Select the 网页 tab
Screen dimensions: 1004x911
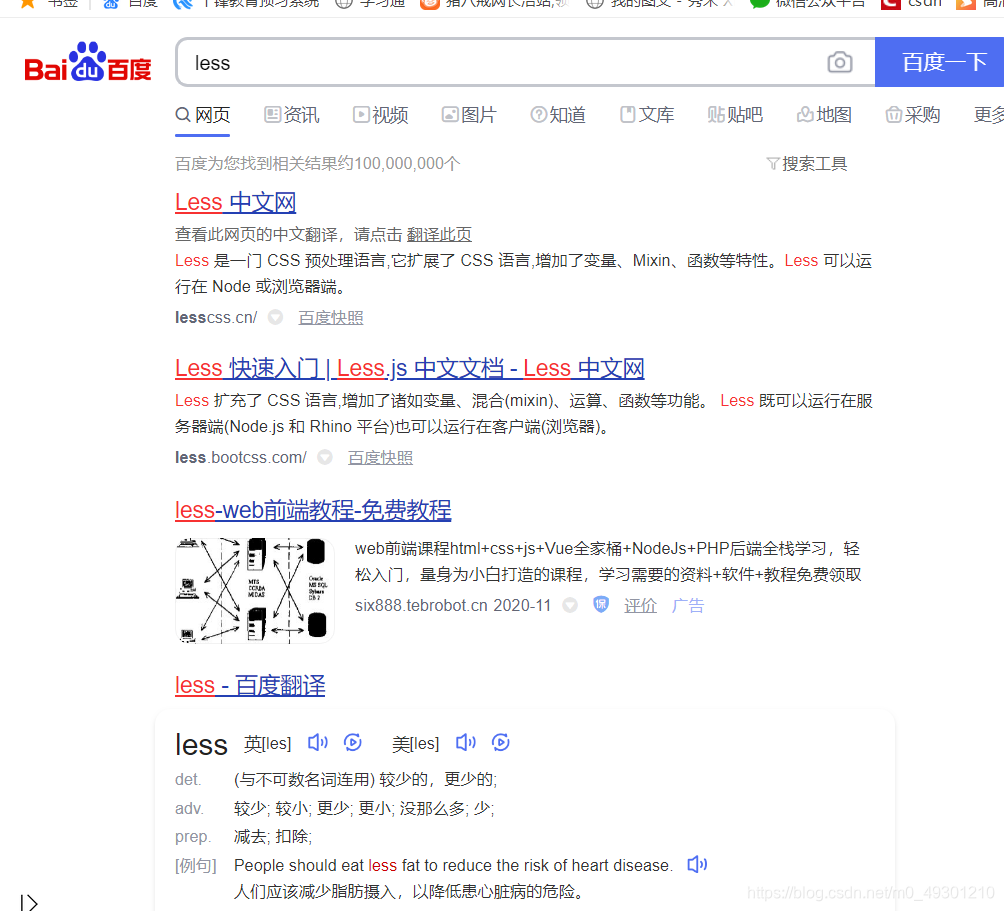[x=202, y=115]
